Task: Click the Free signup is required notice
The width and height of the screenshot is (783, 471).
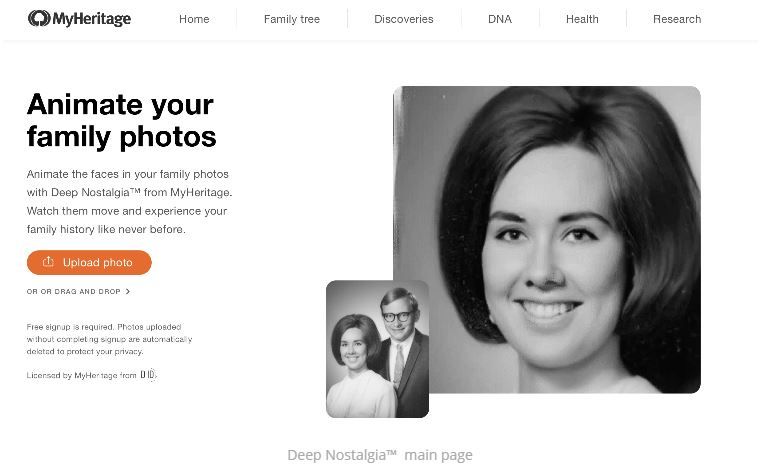Action: point(109,339)
